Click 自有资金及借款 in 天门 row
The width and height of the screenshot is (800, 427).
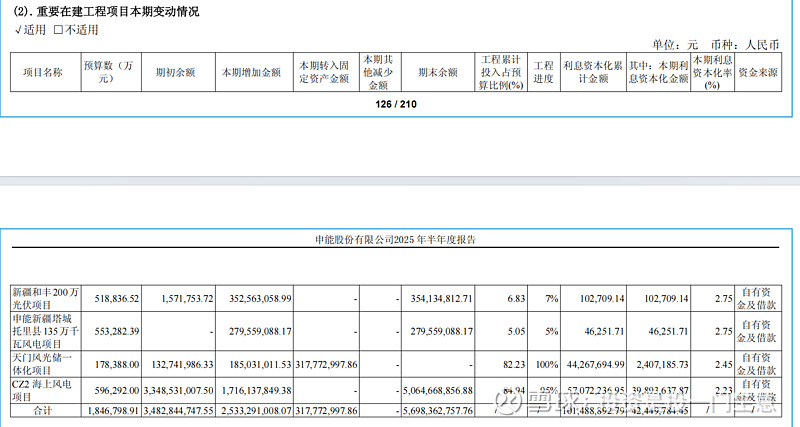[x=756, y=364]
